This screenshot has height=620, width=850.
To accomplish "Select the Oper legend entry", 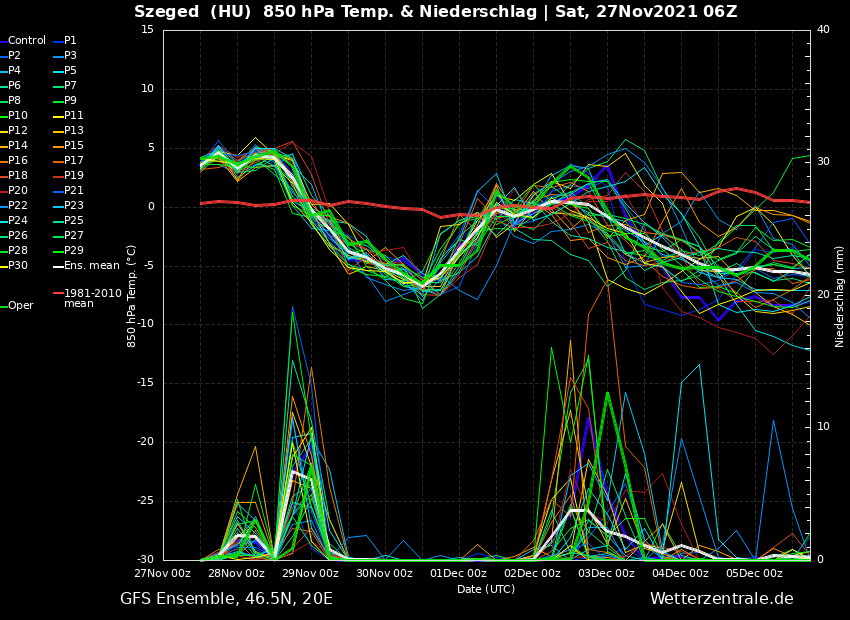I will [21, 306].
